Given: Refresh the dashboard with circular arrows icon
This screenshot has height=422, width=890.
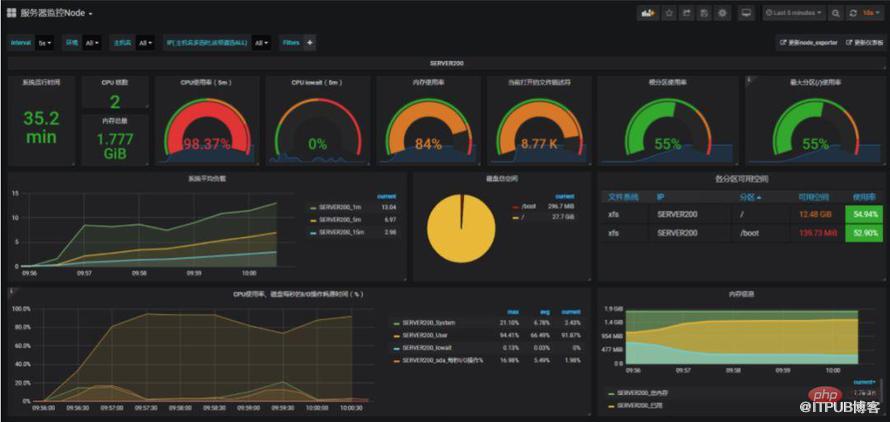Looking at the screenshot, I should pos(853,12).
